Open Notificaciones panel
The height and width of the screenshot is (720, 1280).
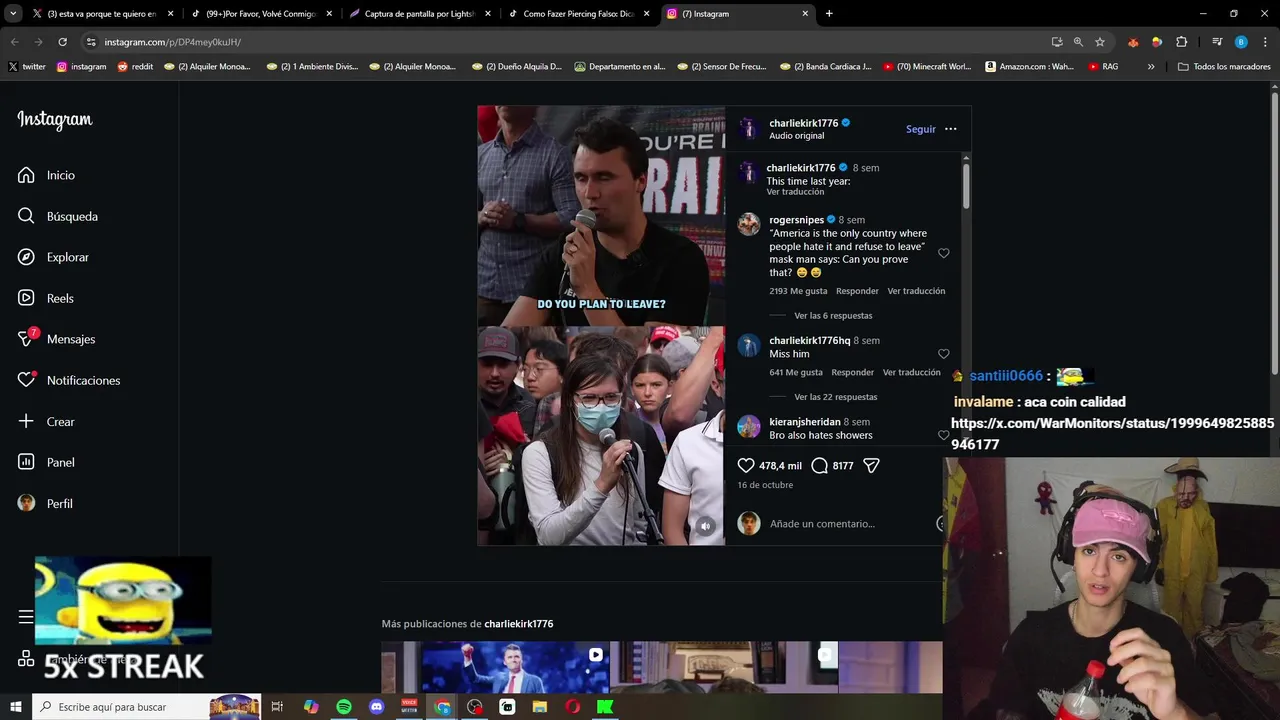pos(69,380)
